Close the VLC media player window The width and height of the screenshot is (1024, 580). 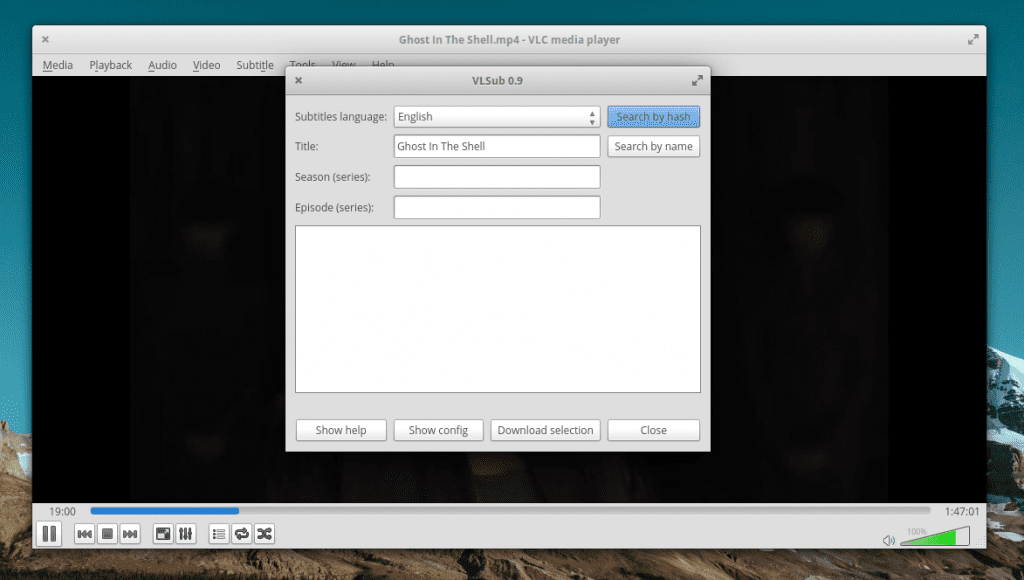tap(45, 39)
